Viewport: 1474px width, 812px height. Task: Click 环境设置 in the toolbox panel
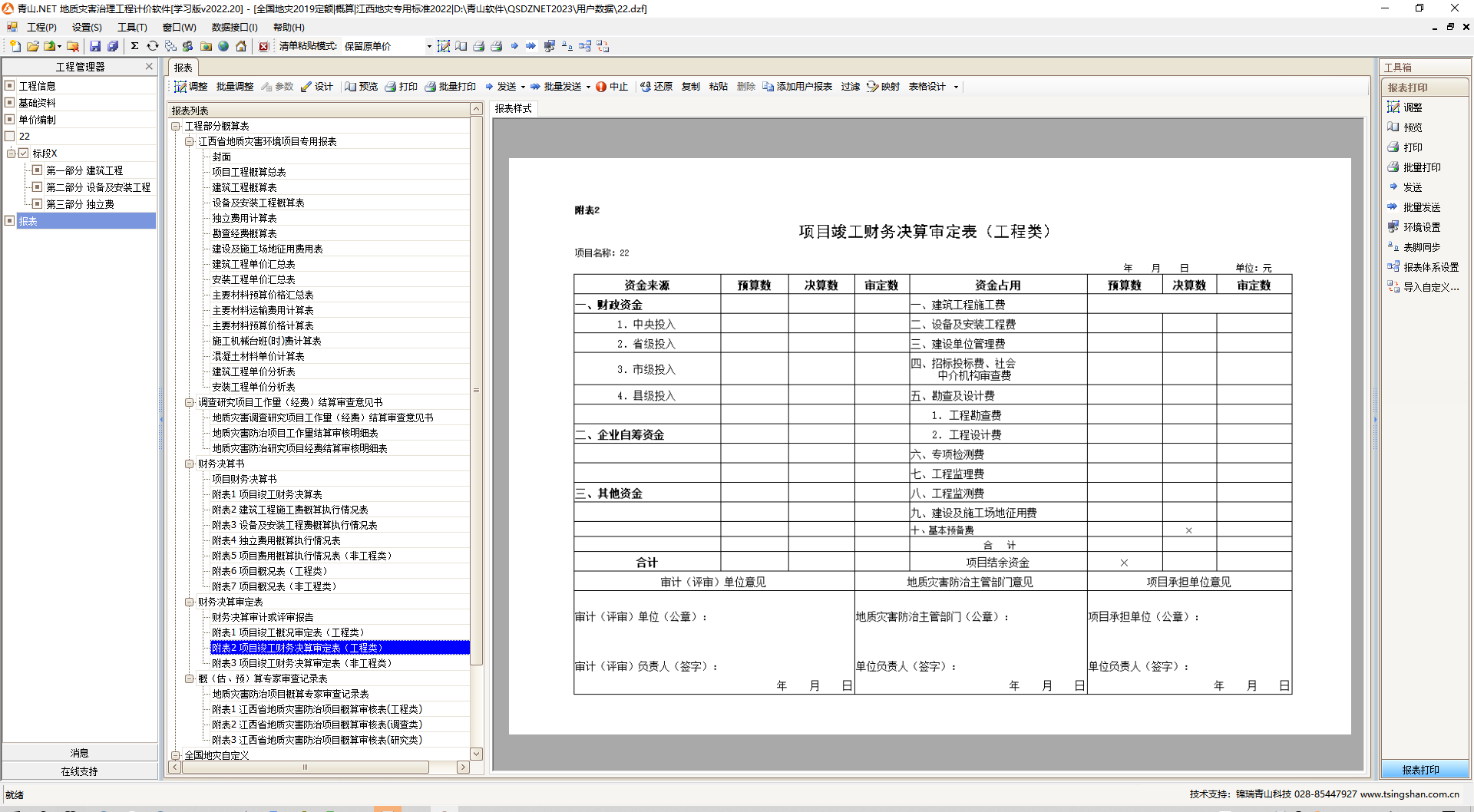tap(1421, 227)
